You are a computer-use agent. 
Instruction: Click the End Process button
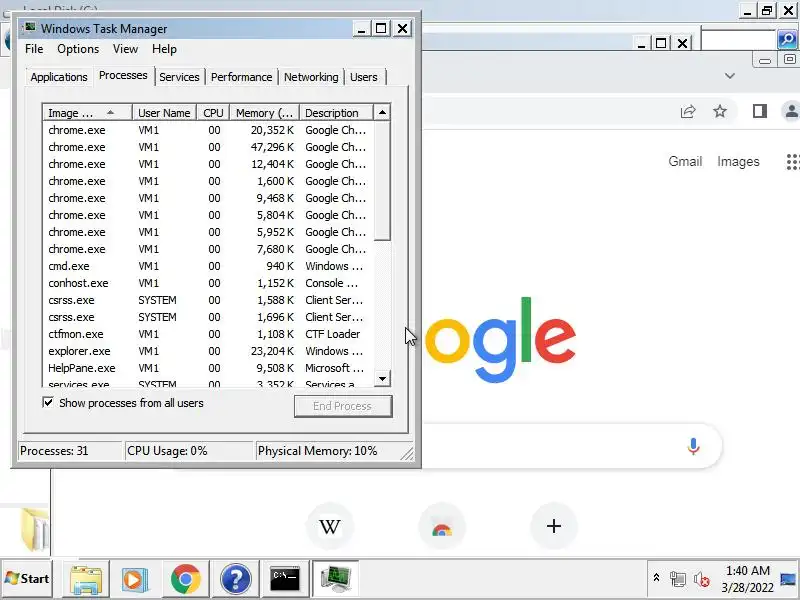tap(343, 406)
